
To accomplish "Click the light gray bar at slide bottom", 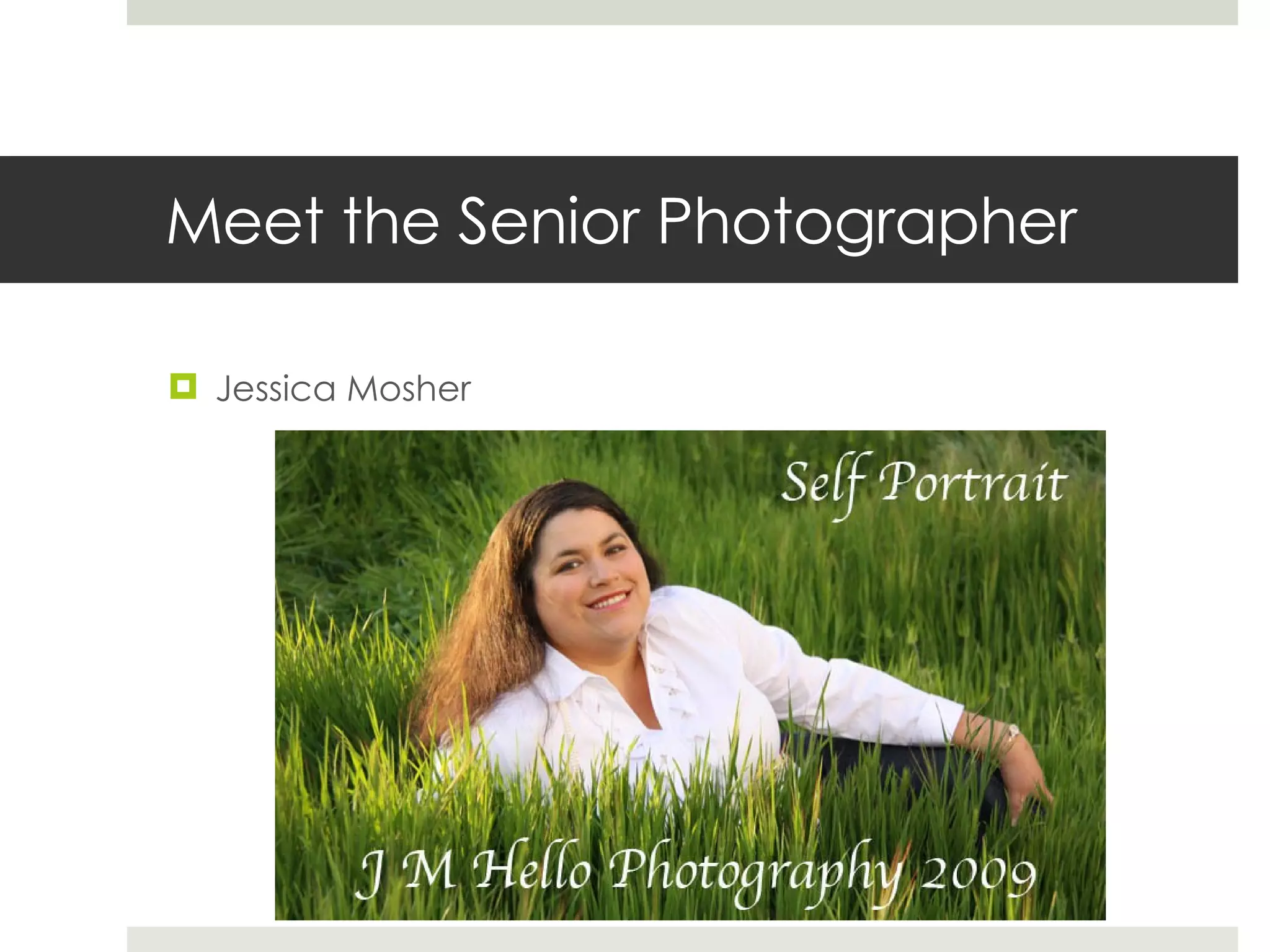I will 682,939.
